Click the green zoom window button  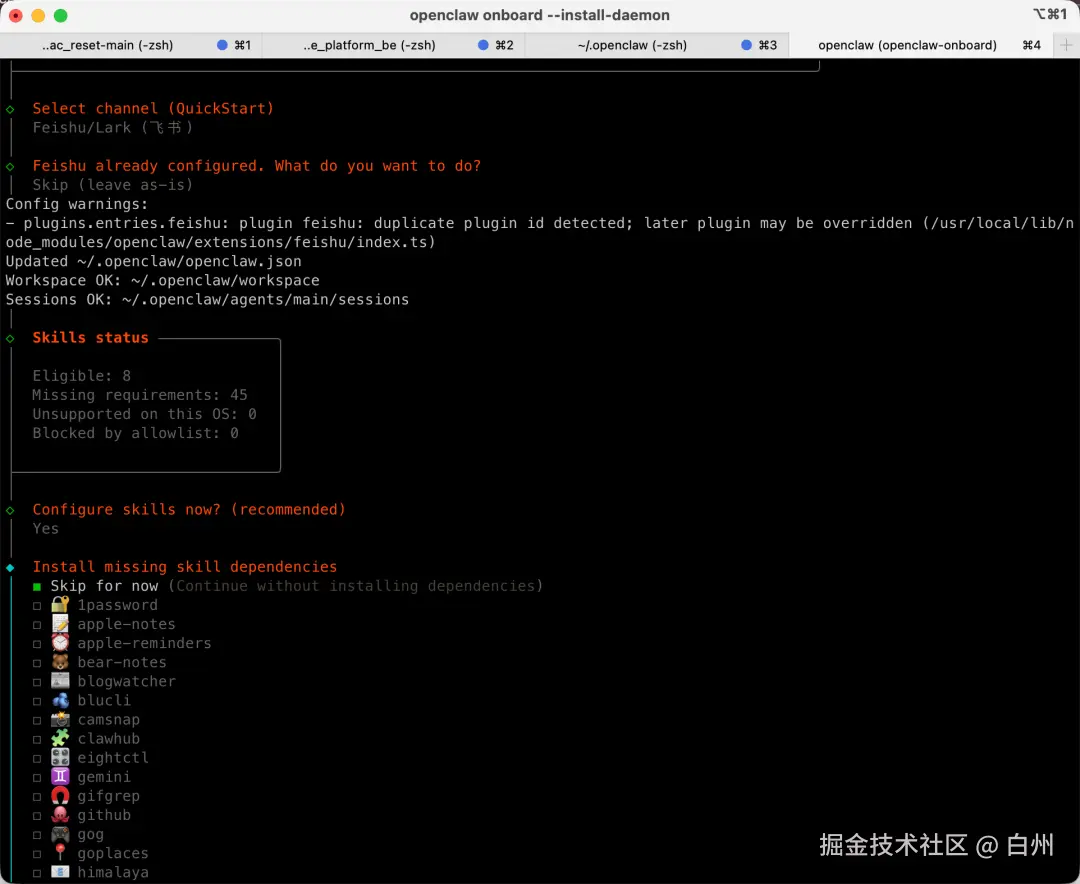(x=61, y=15)
